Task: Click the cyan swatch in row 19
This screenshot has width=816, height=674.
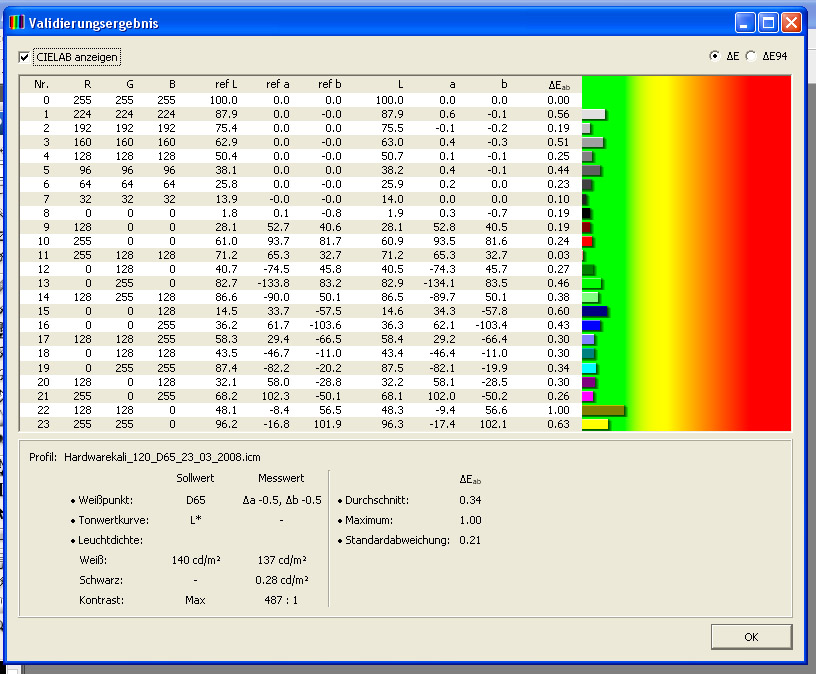Action: tap(589, 368)
